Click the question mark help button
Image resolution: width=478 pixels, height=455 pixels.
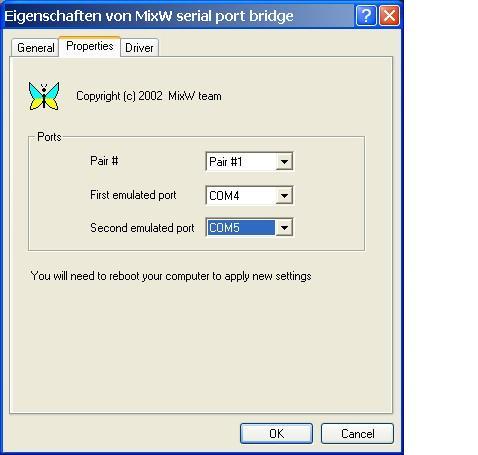(366, 15)
